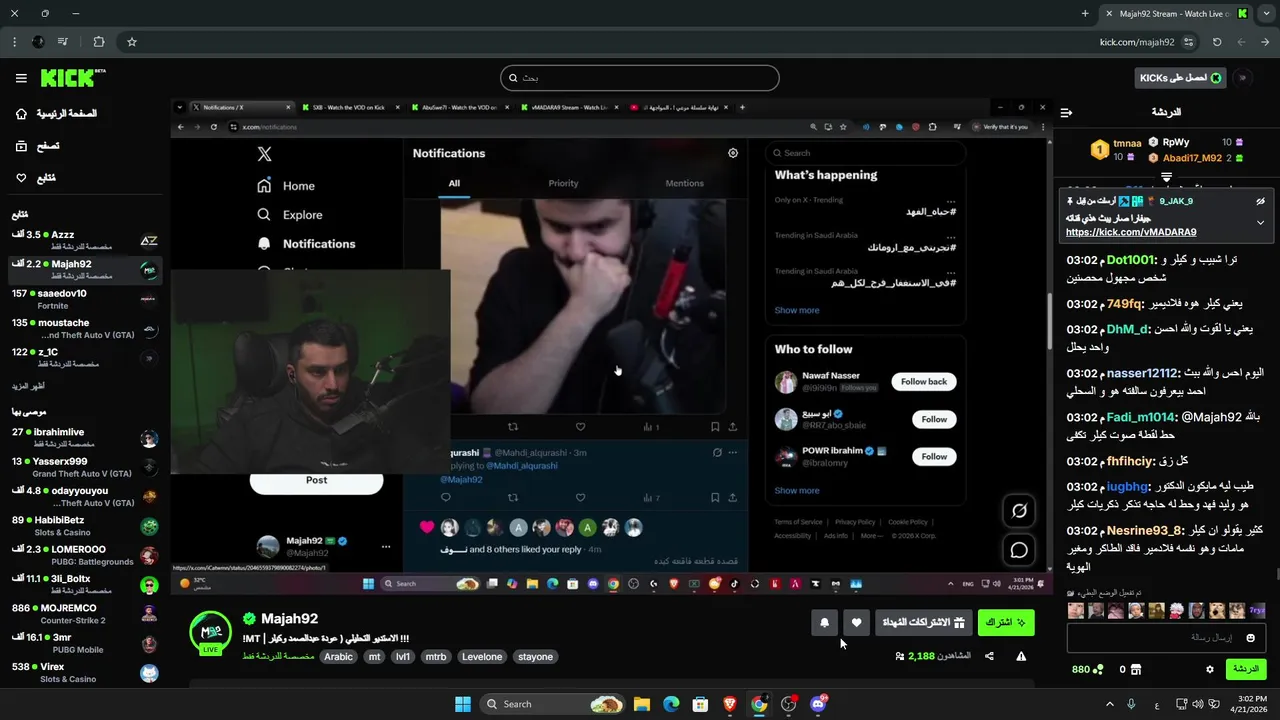Open Discord from taskbar
Image resolution: width=1280 pixels, height=720 pixels.
pos(818,704)
